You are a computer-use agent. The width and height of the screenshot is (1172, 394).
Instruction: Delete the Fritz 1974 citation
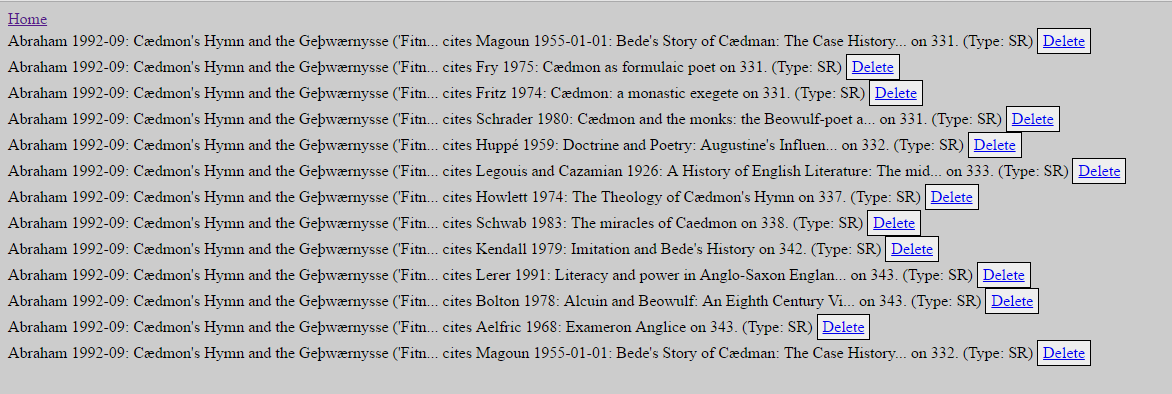pyautogui.click(x=895, y=93)
